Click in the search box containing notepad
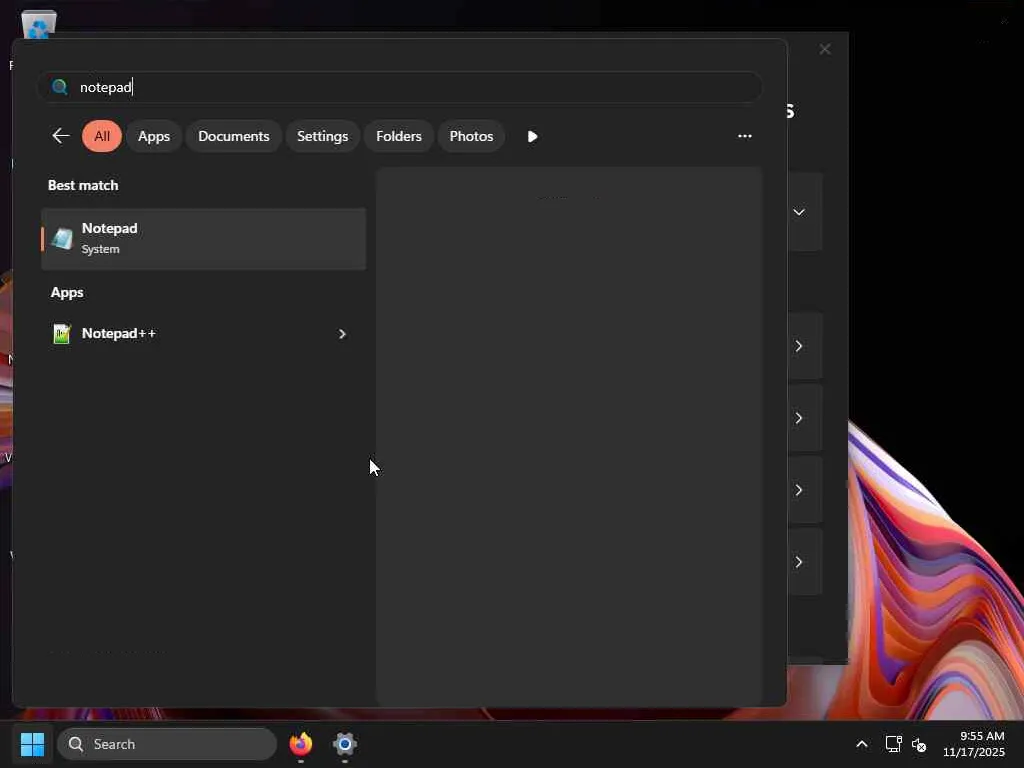The image size is (1024, 768). point(400,87)
